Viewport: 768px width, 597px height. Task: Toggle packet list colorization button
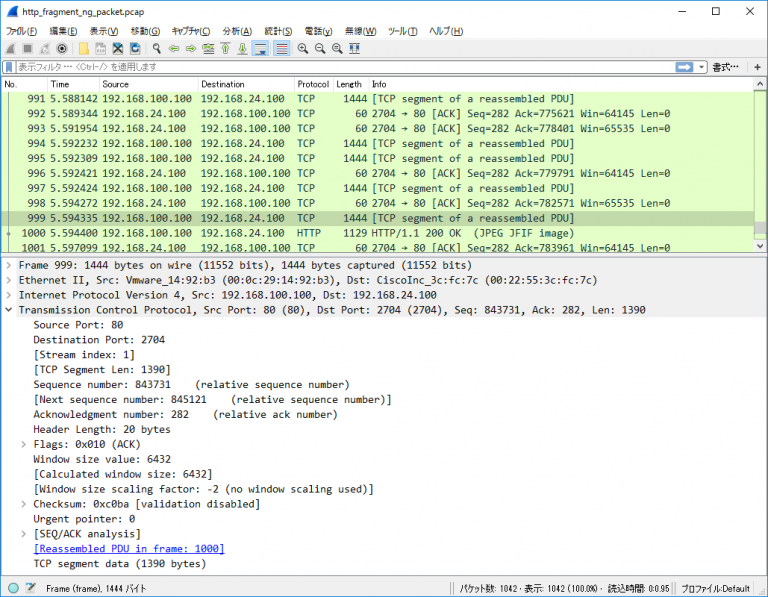pyautogui.click(x=281, y=48)
